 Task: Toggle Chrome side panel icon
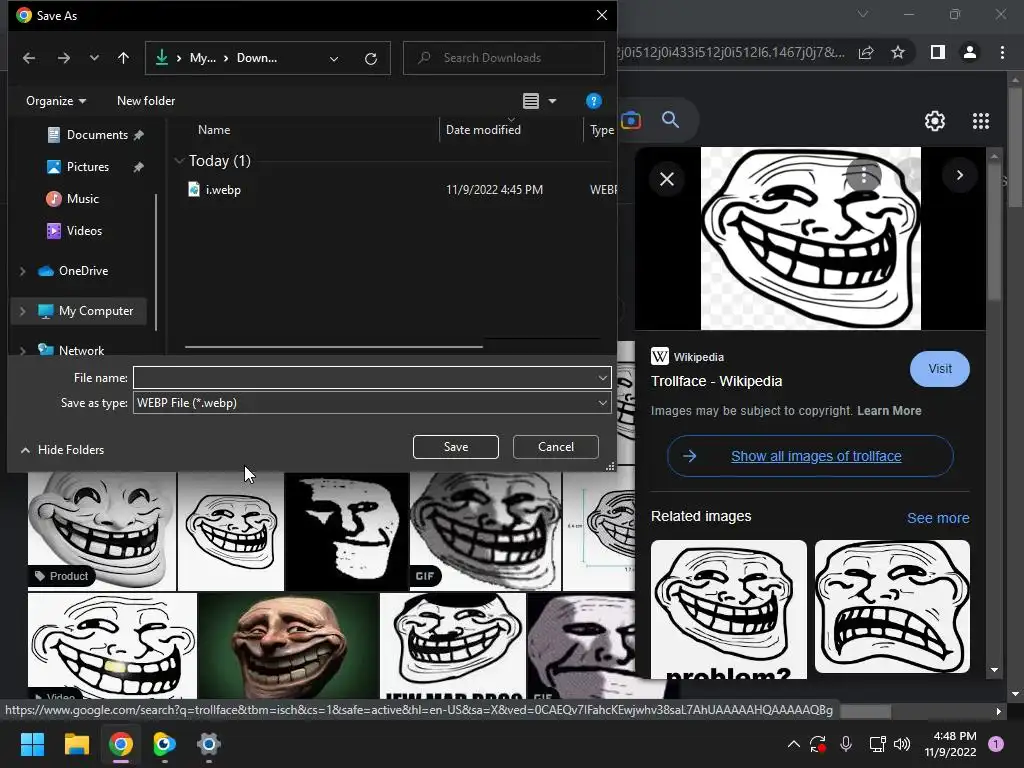tap(938, 52)
